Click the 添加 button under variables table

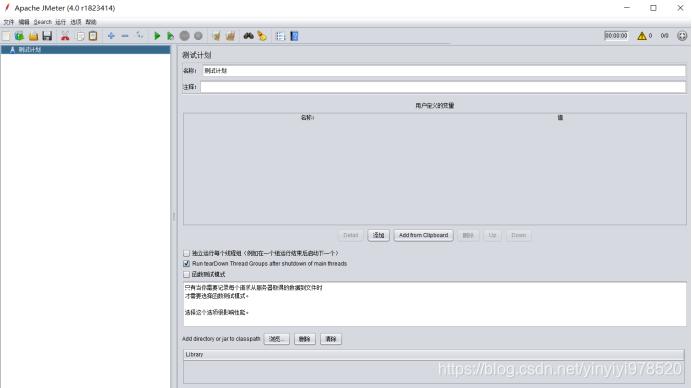[x=379, y=235]
